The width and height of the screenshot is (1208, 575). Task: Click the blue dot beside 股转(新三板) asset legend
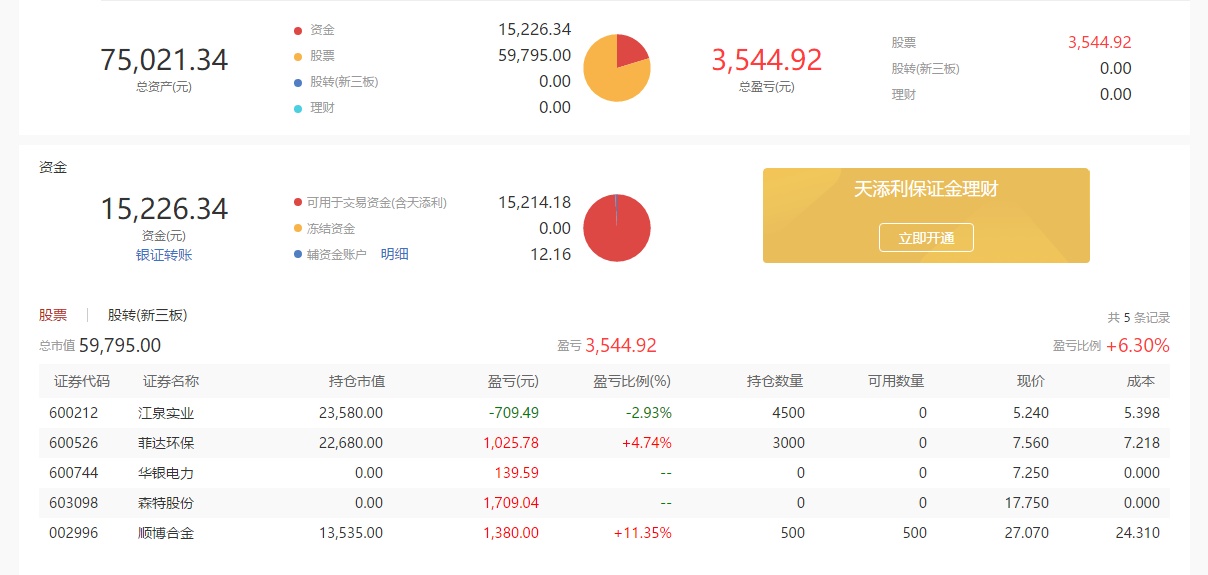pyautogui.click(x=298, y=82)
